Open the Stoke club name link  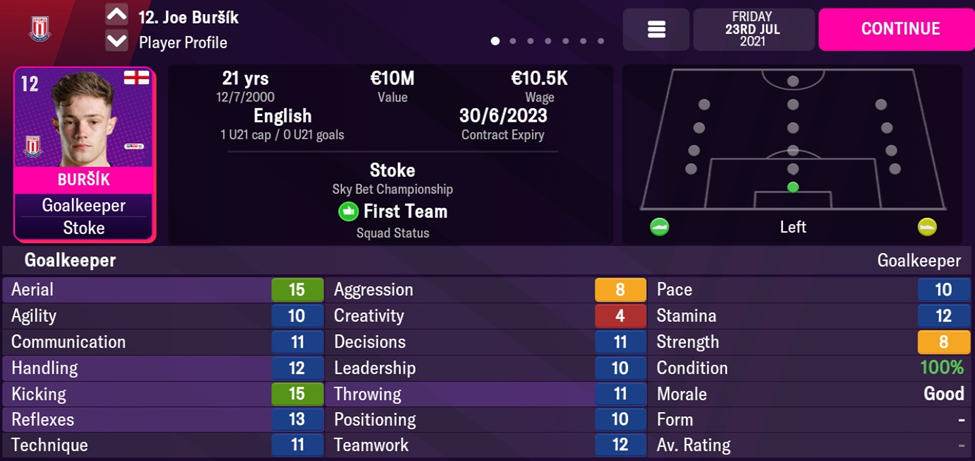tap(392, 170)
